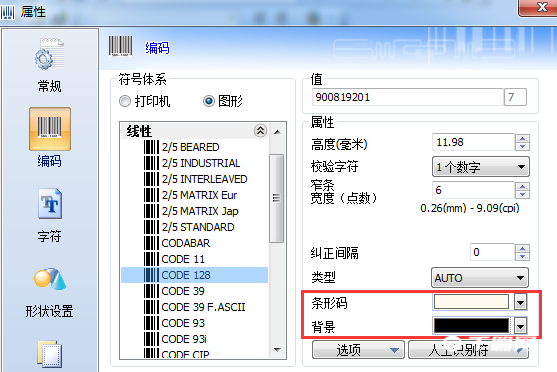Screen dimensions: 557x372
Task: Click the barcode icon beside 2/5 STANDARD
Action: (151, 227)
